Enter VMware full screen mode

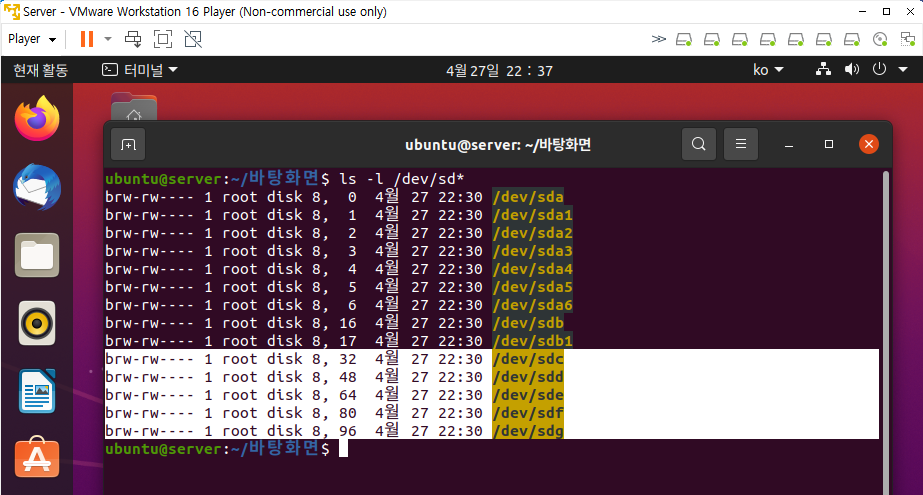pos(163,39)
